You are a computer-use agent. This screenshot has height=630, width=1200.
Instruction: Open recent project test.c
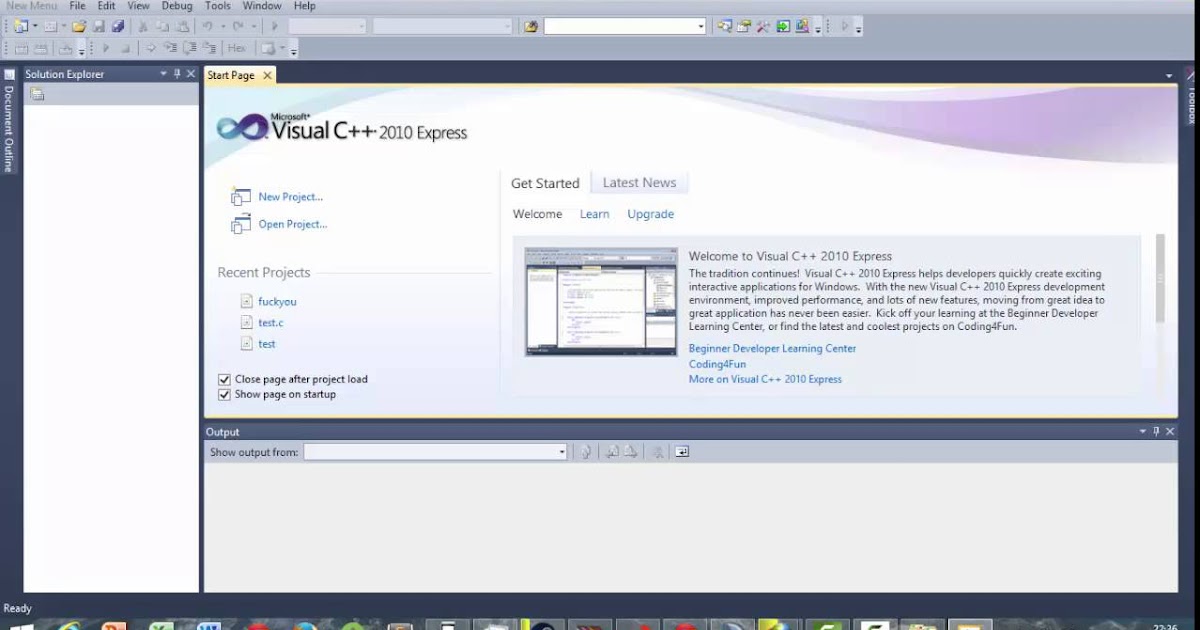[270, 322]
